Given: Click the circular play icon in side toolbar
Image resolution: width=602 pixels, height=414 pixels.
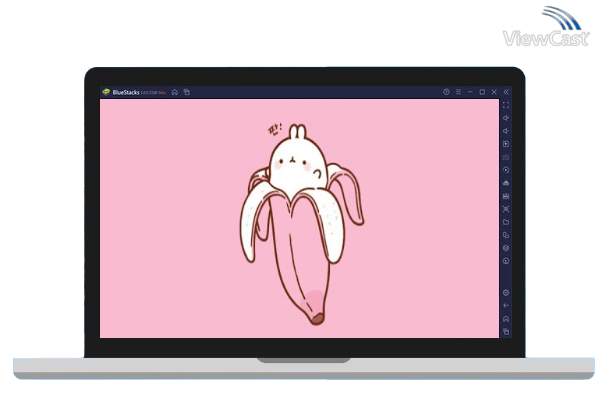Looking at the screenshot, I should (x=506, y=170).
